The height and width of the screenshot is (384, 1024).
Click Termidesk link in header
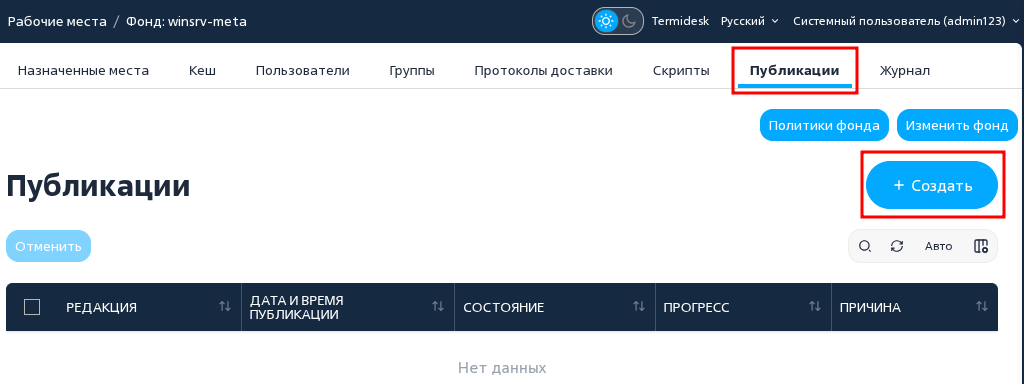click(x=680, y=22)
